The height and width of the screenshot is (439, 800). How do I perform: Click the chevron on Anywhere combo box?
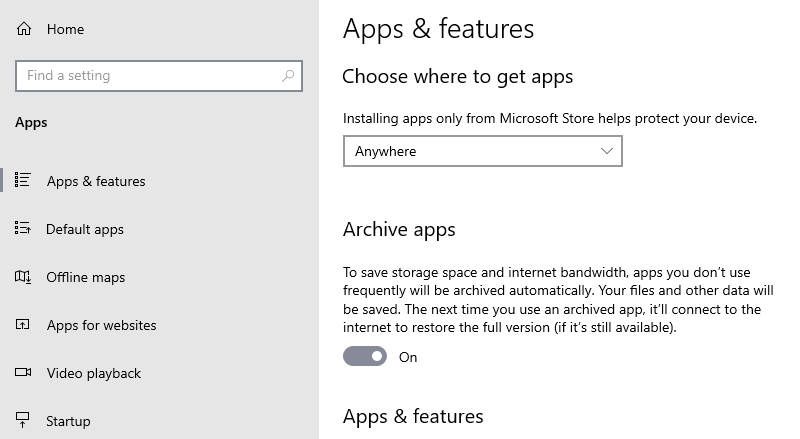coord(607,151)
